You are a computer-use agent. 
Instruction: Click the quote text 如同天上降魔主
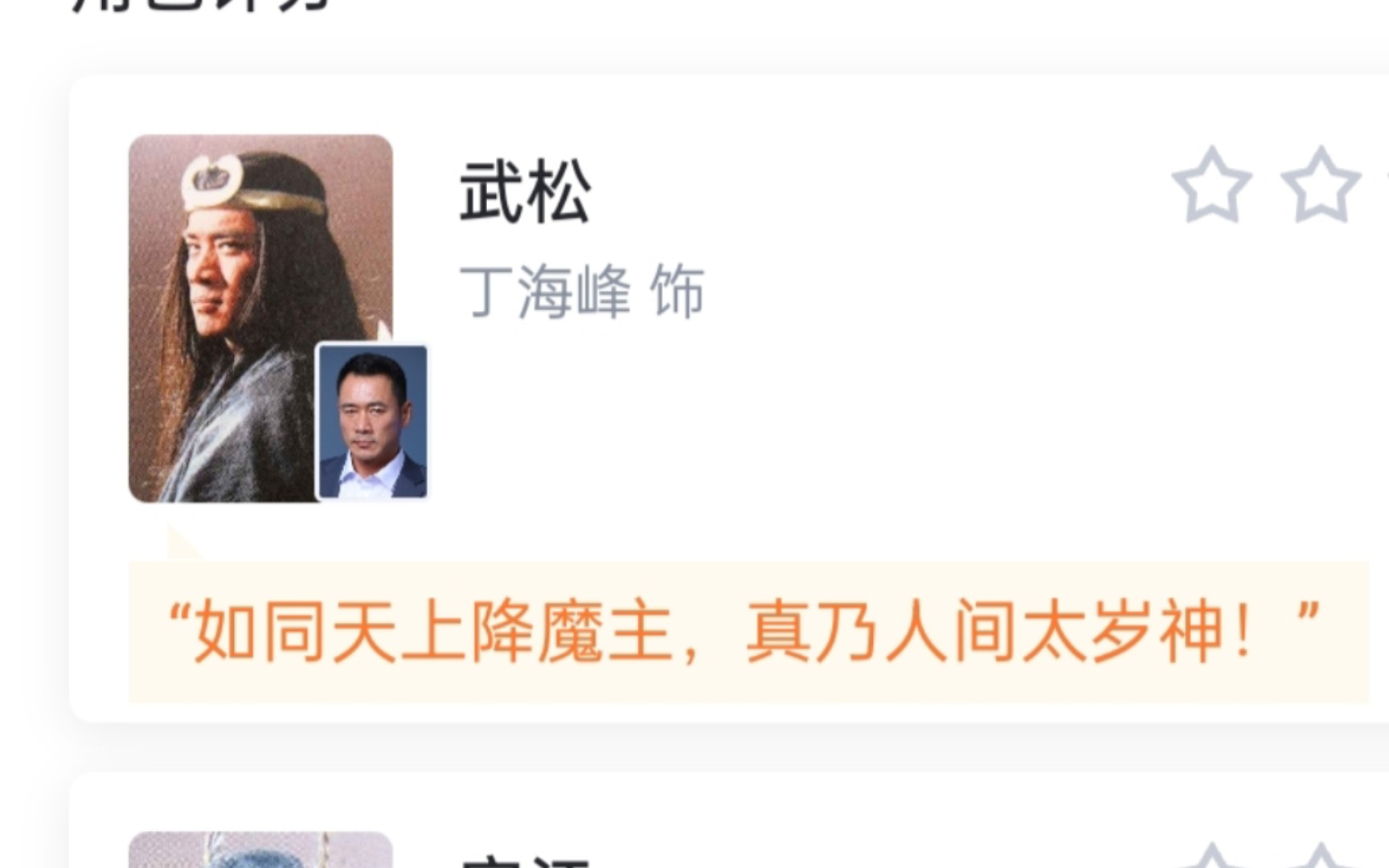tap(432, 633)
